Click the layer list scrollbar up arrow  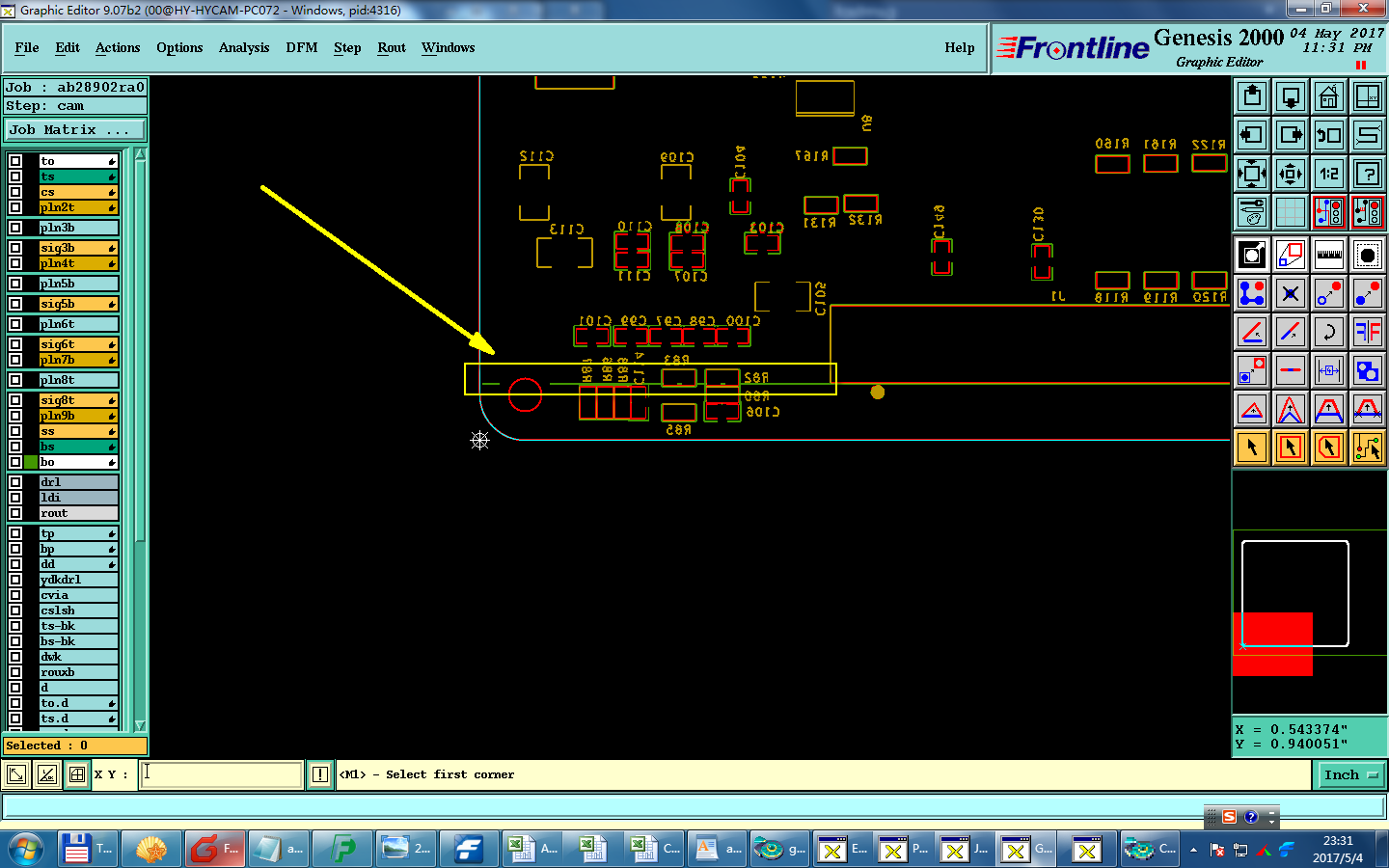pos(140,154)
